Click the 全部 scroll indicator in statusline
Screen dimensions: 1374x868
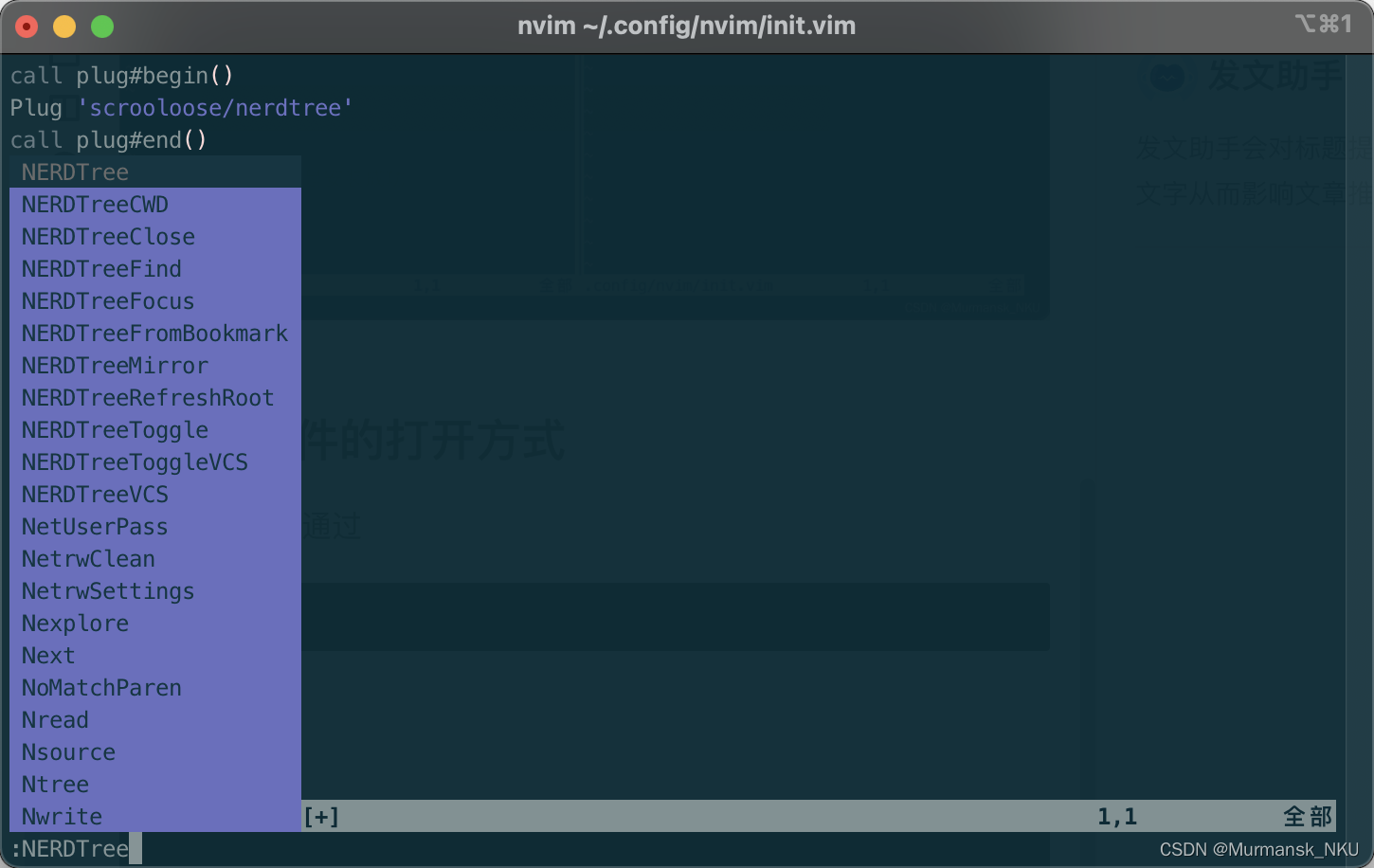(x=1308, y=817)
